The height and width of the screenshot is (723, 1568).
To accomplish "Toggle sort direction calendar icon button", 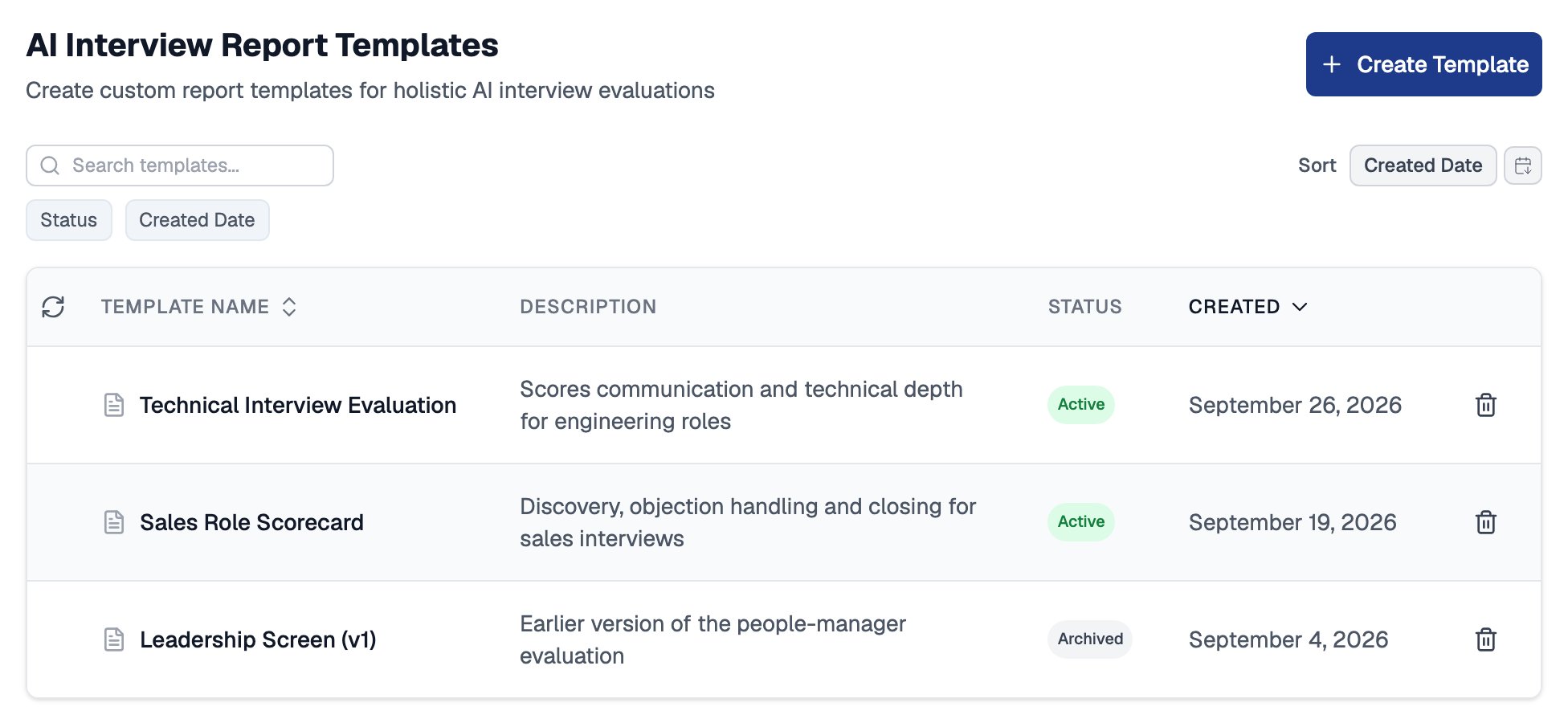I will click(x=1523, y=165).
